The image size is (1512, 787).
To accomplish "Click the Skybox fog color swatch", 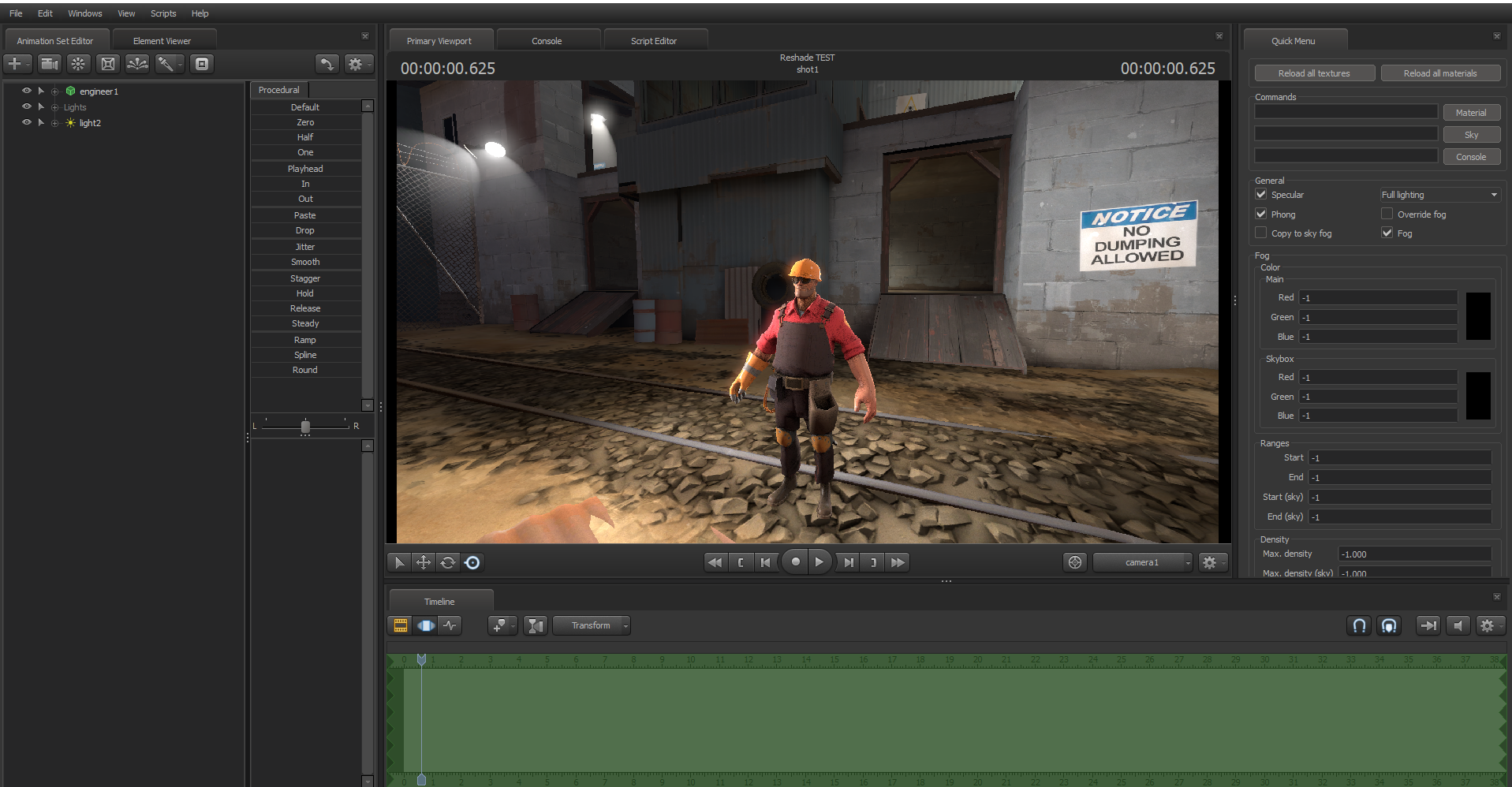I will [x=1478, y=396].
